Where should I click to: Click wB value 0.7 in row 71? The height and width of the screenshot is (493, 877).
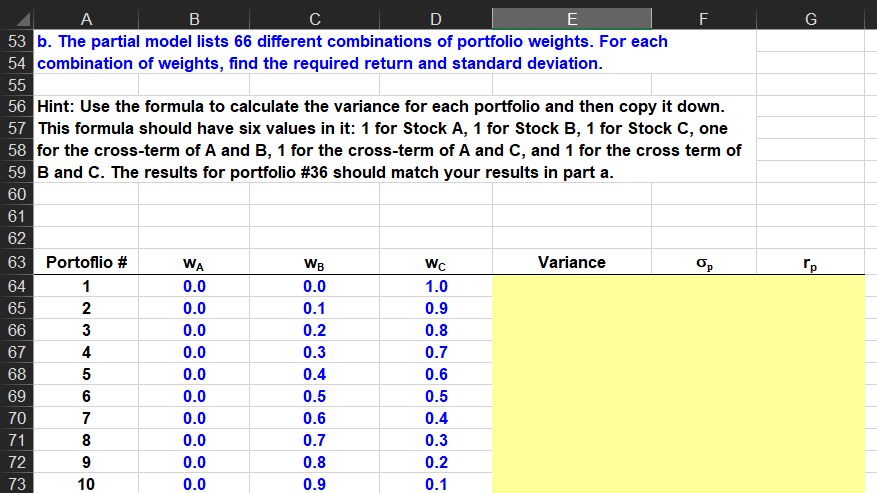[314, 440]
